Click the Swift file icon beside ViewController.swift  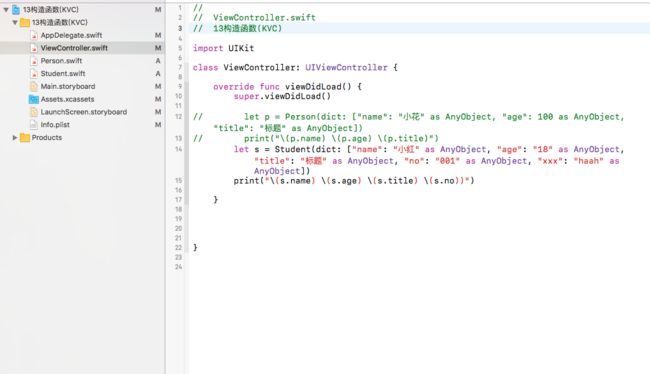pyautogui.click(x=34, y=49)
